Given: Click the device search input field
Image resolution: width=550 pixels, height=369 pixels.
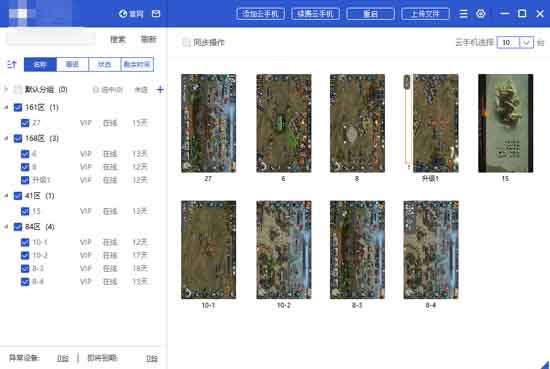Looking at the screenshot, I should [51, 39].
